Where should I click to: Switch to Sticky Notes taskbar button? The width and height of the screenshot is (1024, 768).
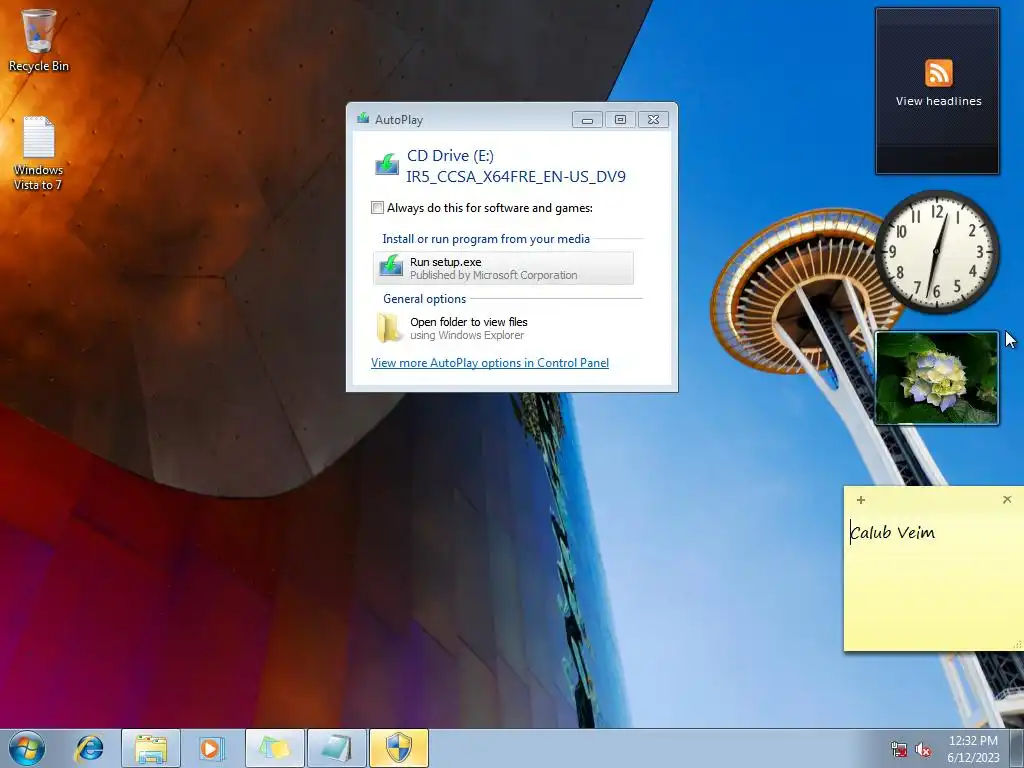(x=275, y=748)
